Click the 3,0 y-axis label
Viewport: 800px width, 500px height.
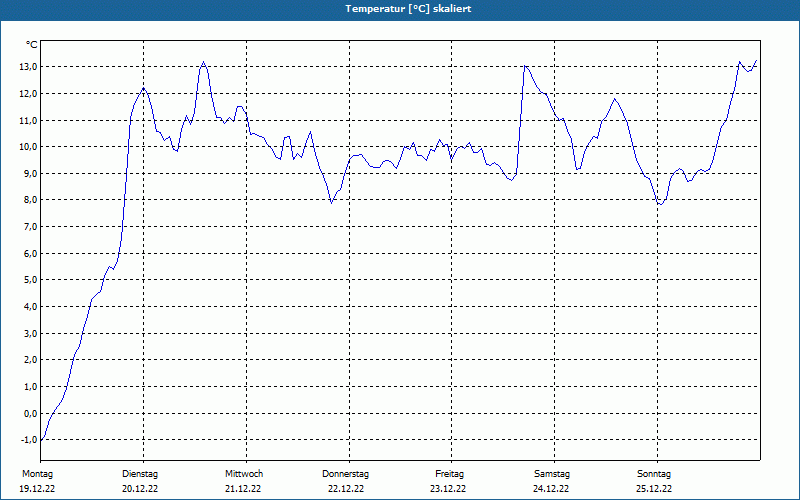pos(30,333)
